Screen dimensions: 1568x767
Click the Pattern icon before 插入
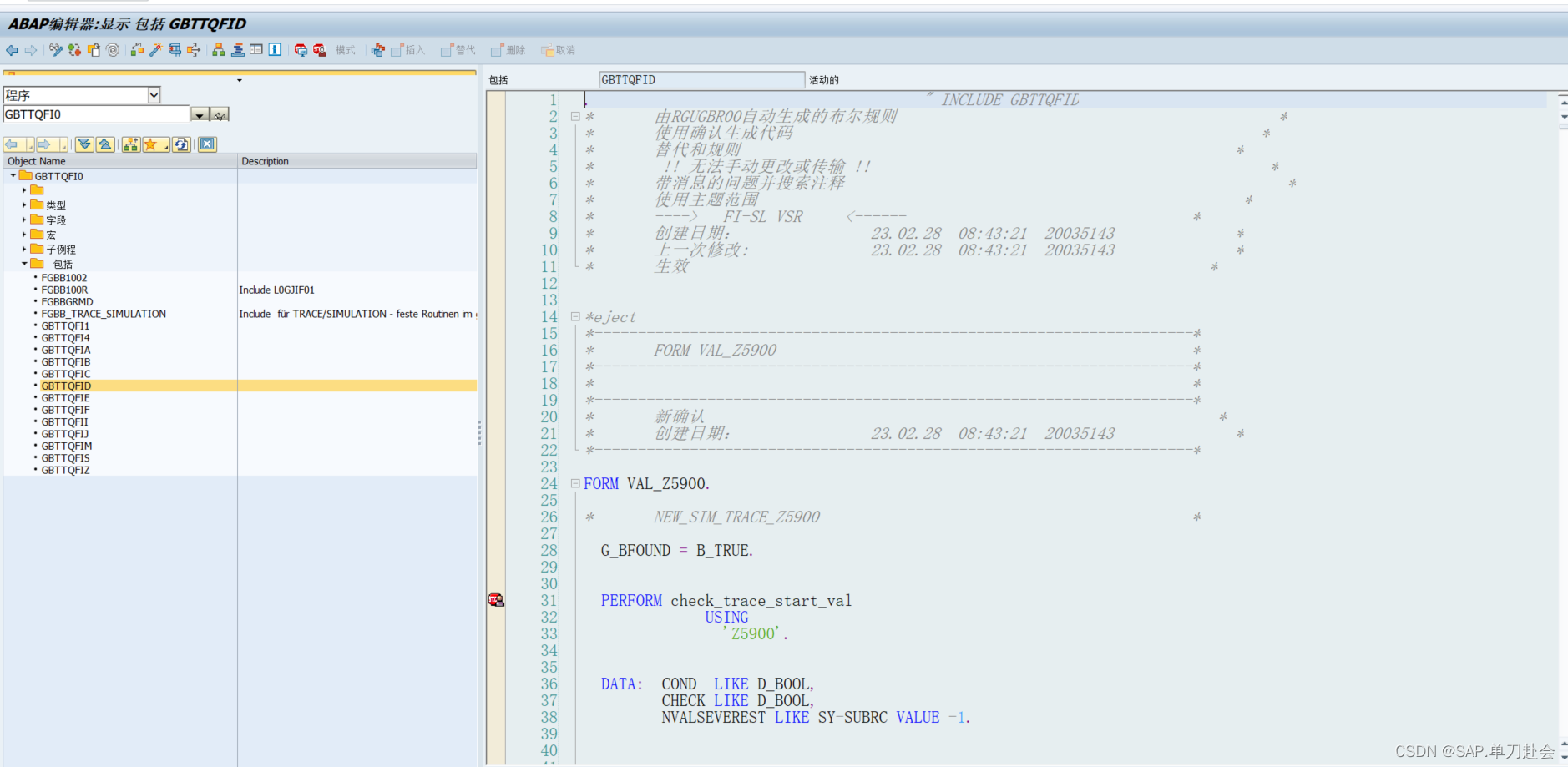[378, 50]
